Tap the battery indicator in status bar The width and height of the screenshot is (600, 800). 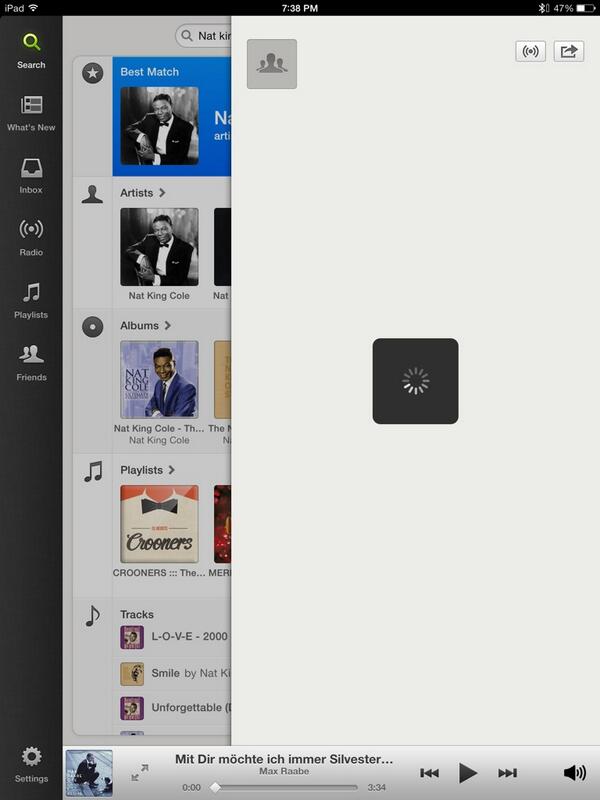(586, 8)
